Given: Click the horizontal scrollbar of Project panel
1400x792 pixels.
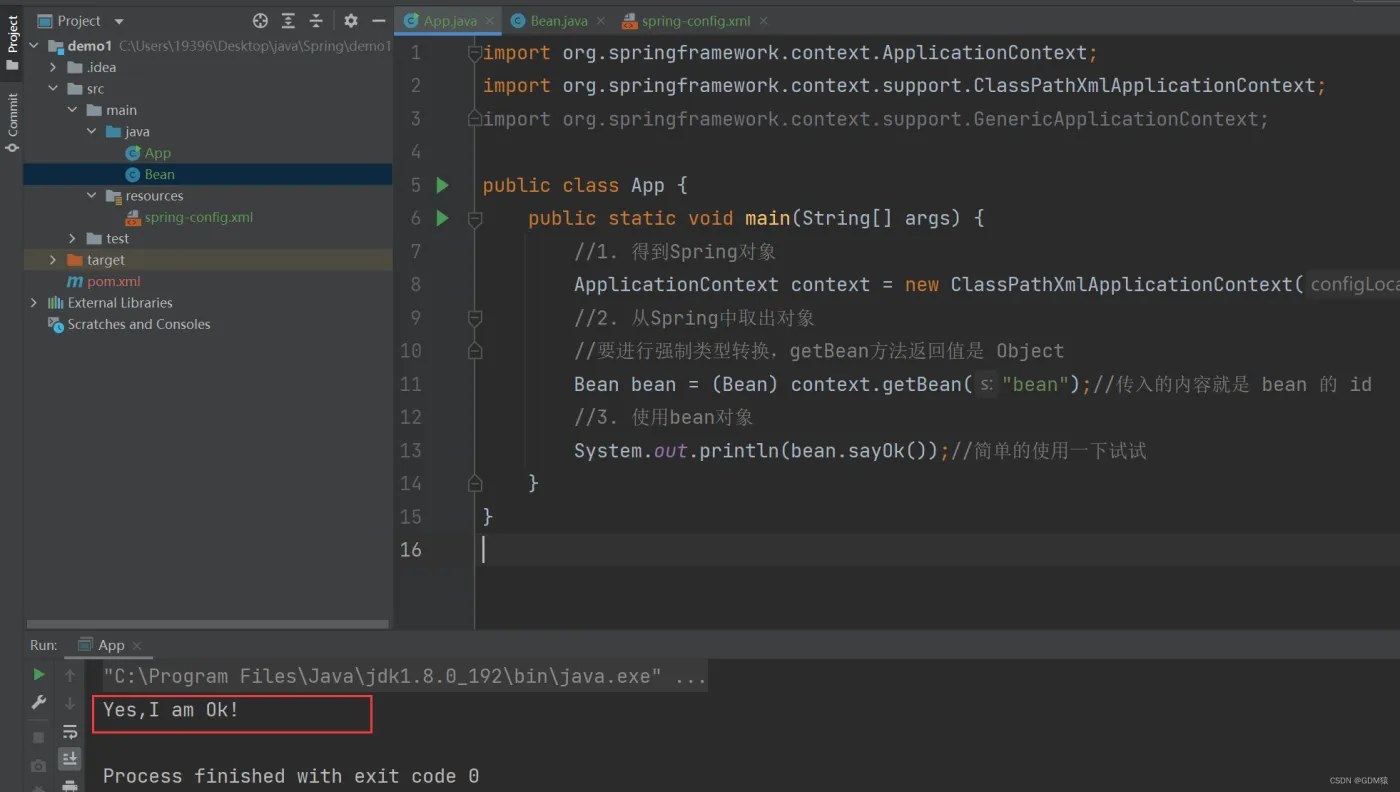Looking at the screenshot, I should click(x=208, y=624).
